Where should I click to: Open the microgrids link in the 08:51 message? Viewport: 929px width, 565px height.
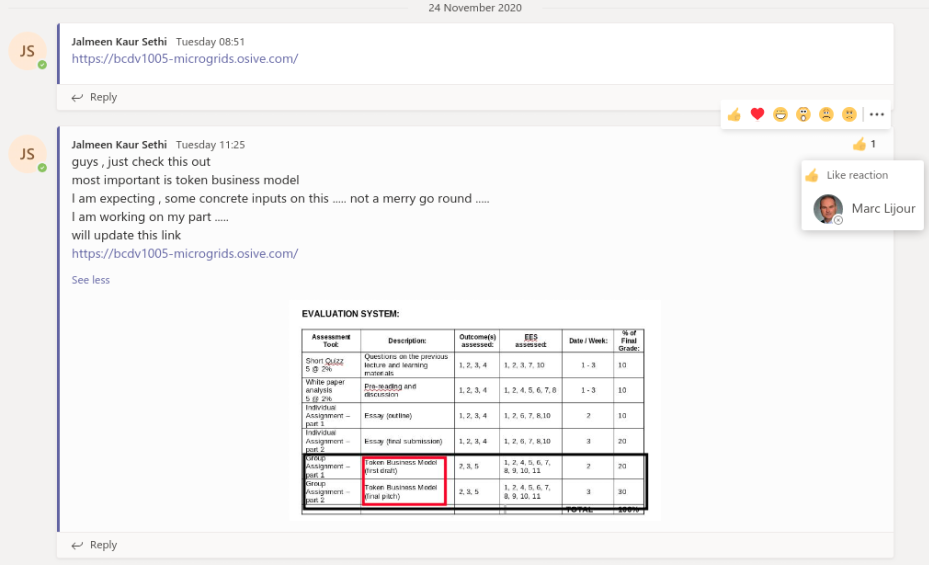click(184, 59)
